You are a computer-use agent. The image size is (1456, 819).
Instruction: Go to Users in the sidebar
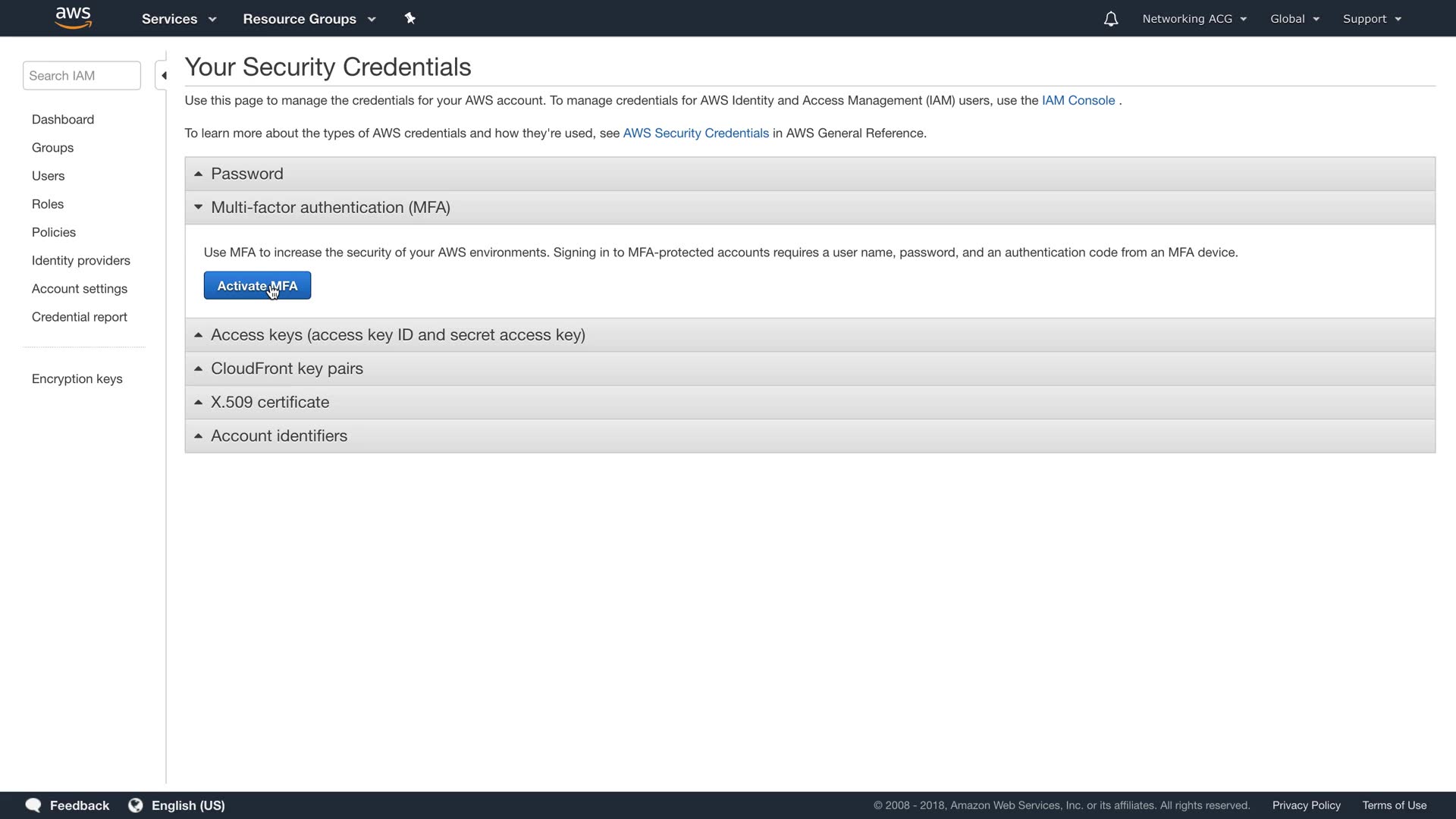pos(48,176)
